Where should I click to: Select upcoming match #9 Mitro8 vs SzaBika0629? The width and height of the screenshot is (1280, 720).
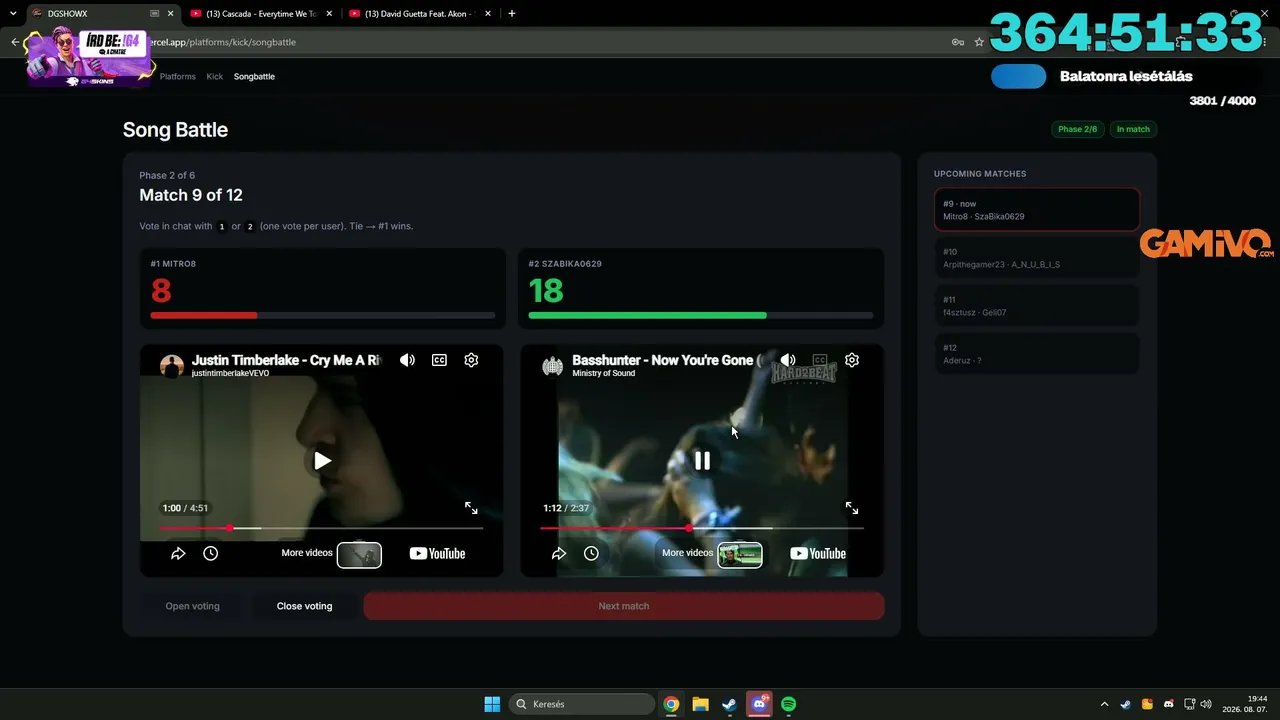[x=1037, y=210]
